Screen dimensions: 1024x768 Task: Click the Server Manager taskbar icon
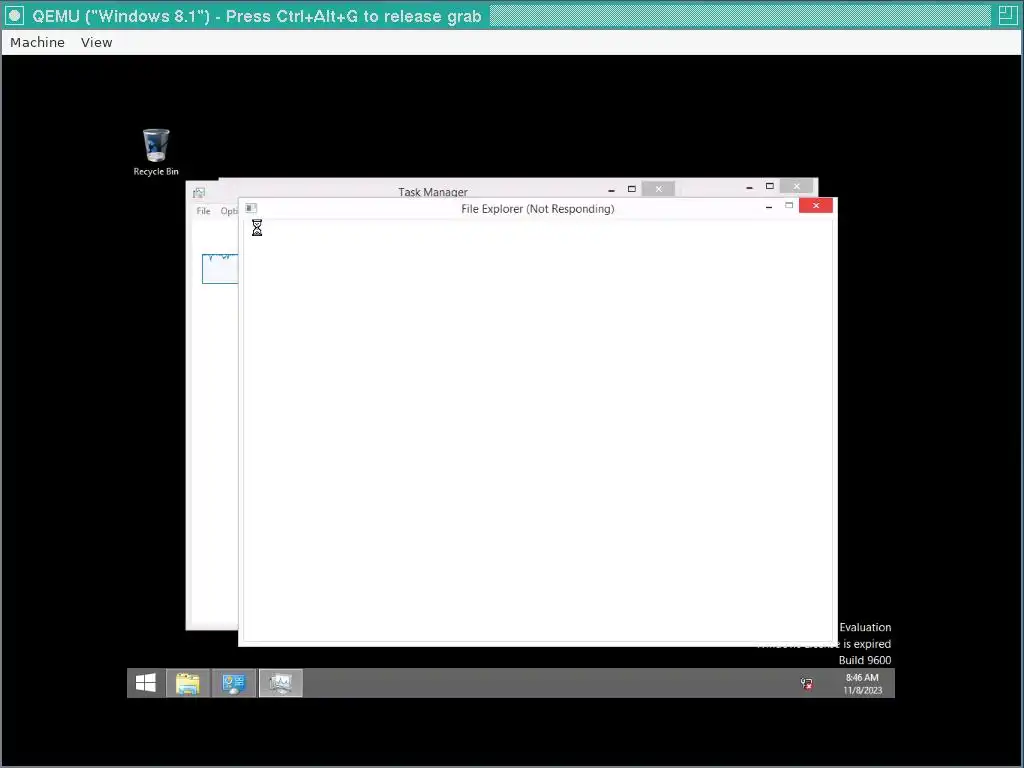[234, 683]
